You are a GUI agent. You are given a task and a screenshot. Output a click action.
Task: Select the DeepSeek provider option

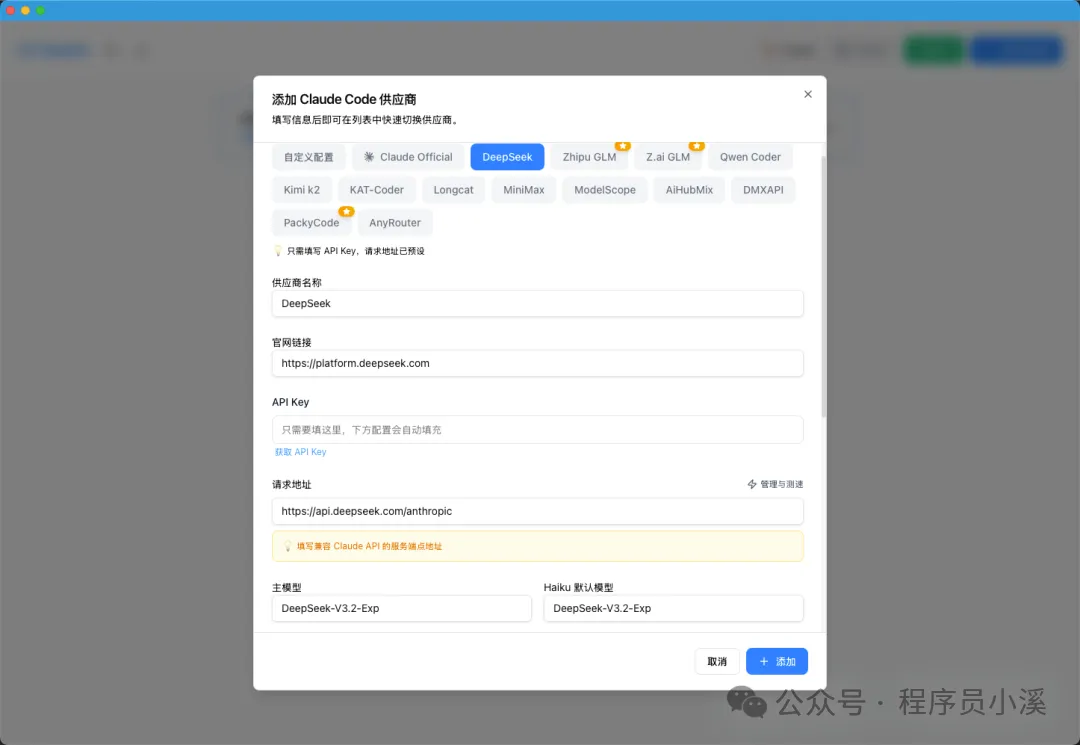(x=507, y=157)
